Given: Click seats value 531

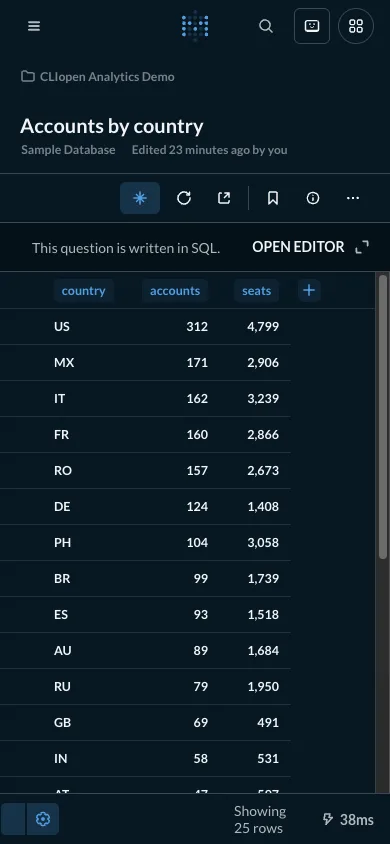Looking at the screenshot, I should pyautogui.click(x=267, y=758).
